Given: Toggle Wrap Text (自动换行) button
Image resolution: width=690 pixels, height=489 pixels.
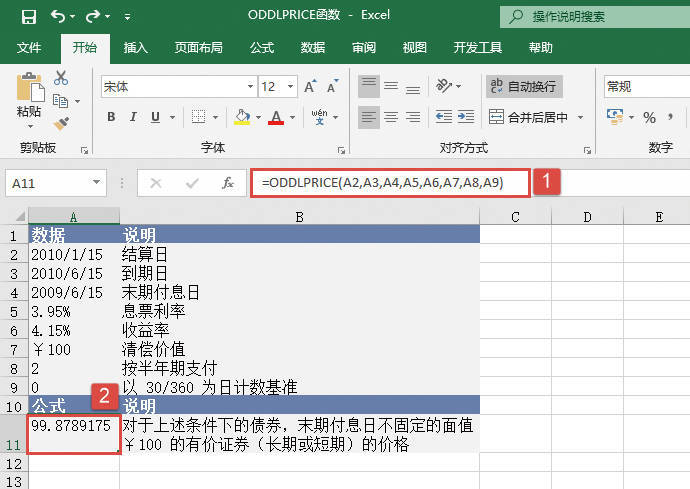Looking at the screenshot, I should (x=525, y=87).
